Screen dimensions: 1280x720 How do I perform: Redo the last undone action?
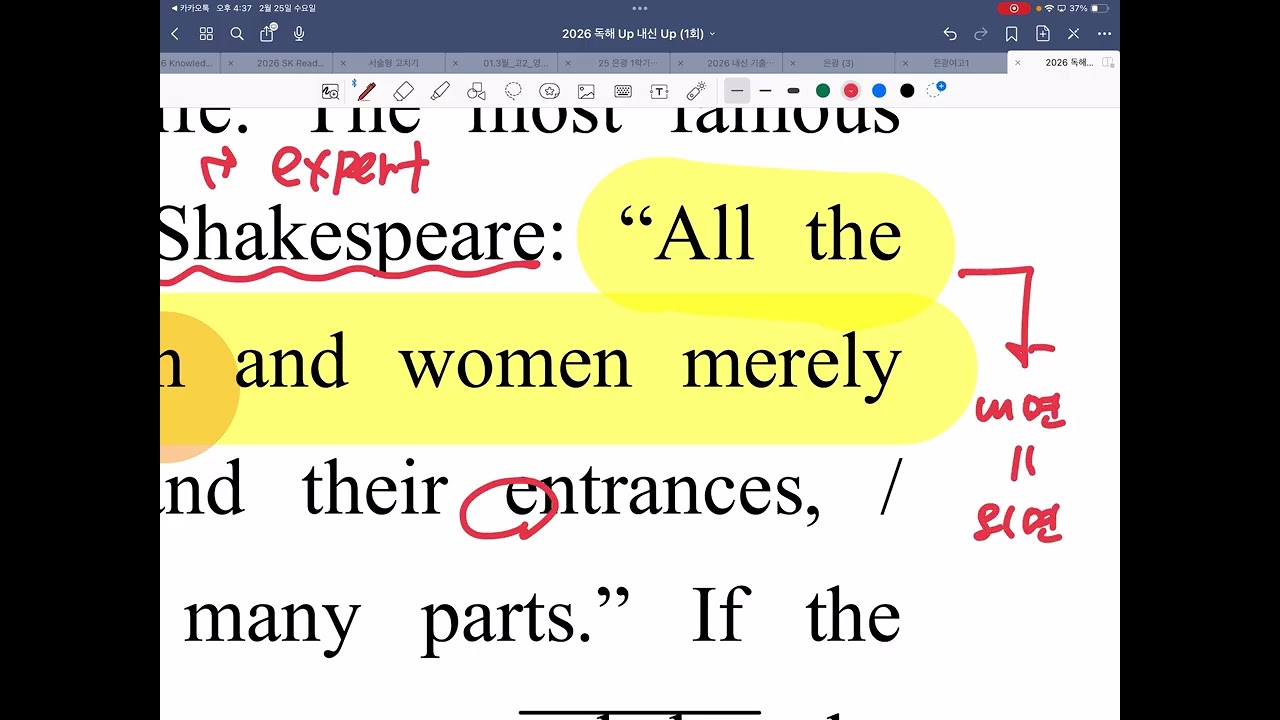(x=981, y=34)
